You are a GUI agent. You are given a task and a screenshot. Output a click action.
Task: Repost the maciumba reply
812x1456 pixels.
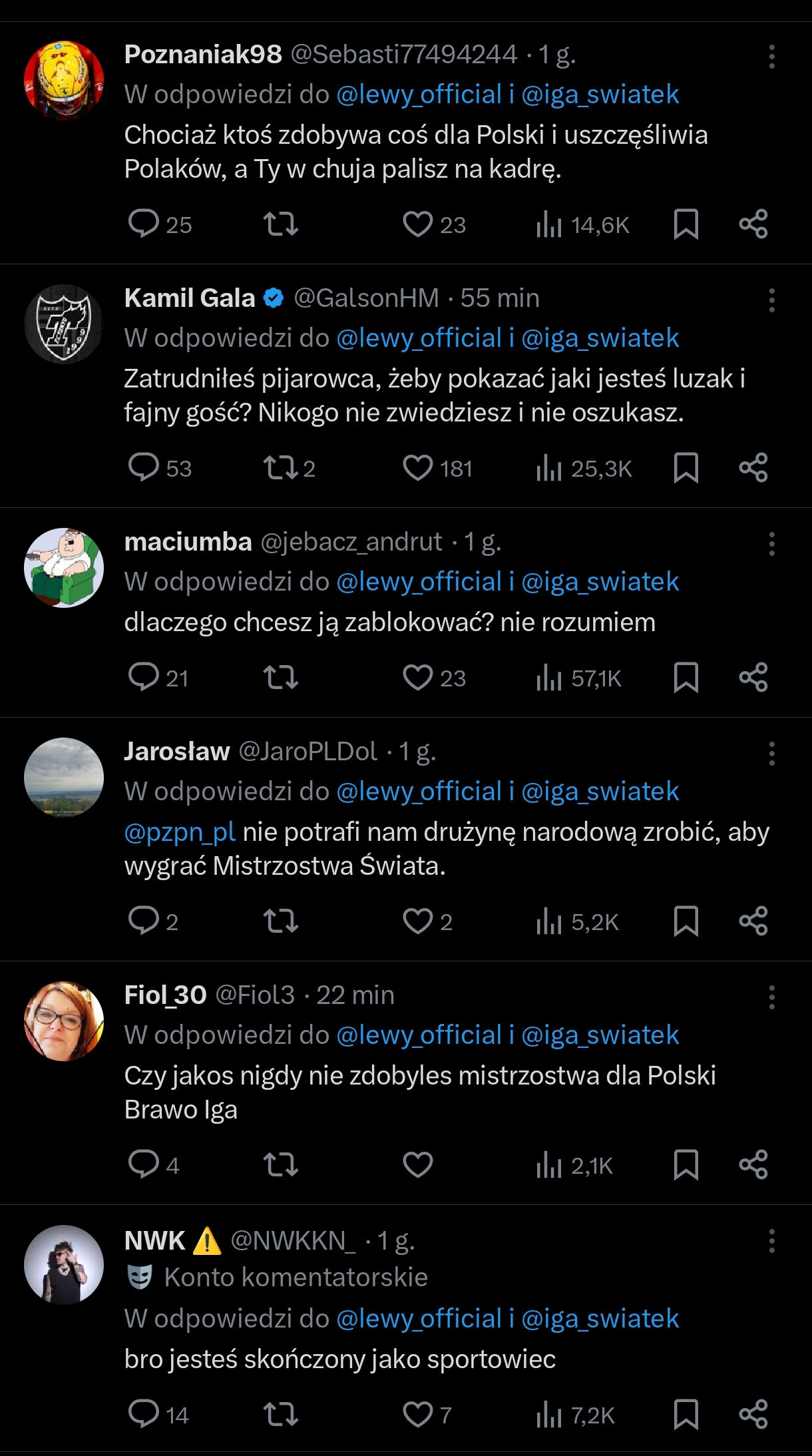point(281,678)
